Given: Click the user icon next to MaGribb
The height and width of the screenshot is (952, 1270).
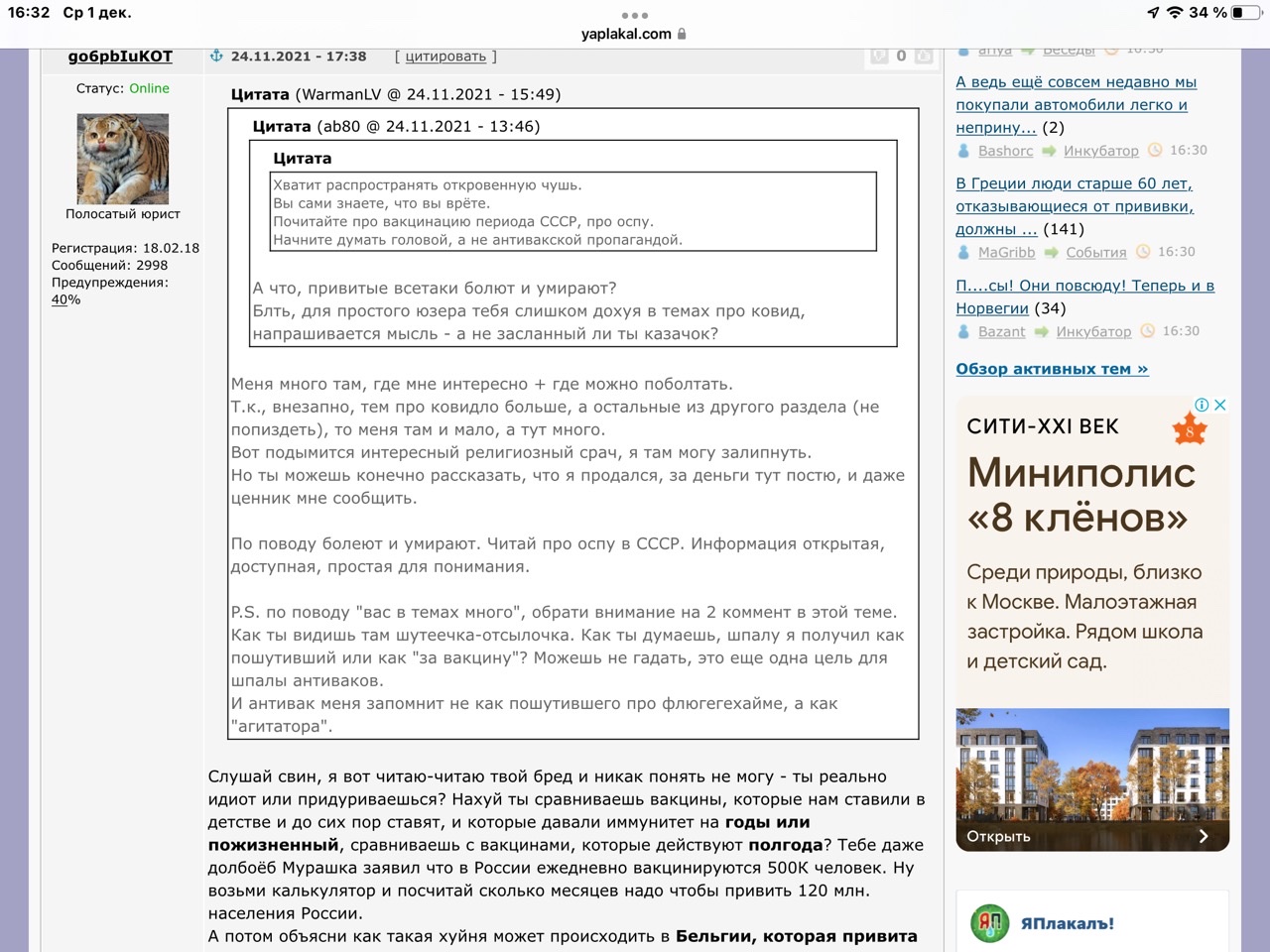Looking at the screenshot, I should point(963,252).
